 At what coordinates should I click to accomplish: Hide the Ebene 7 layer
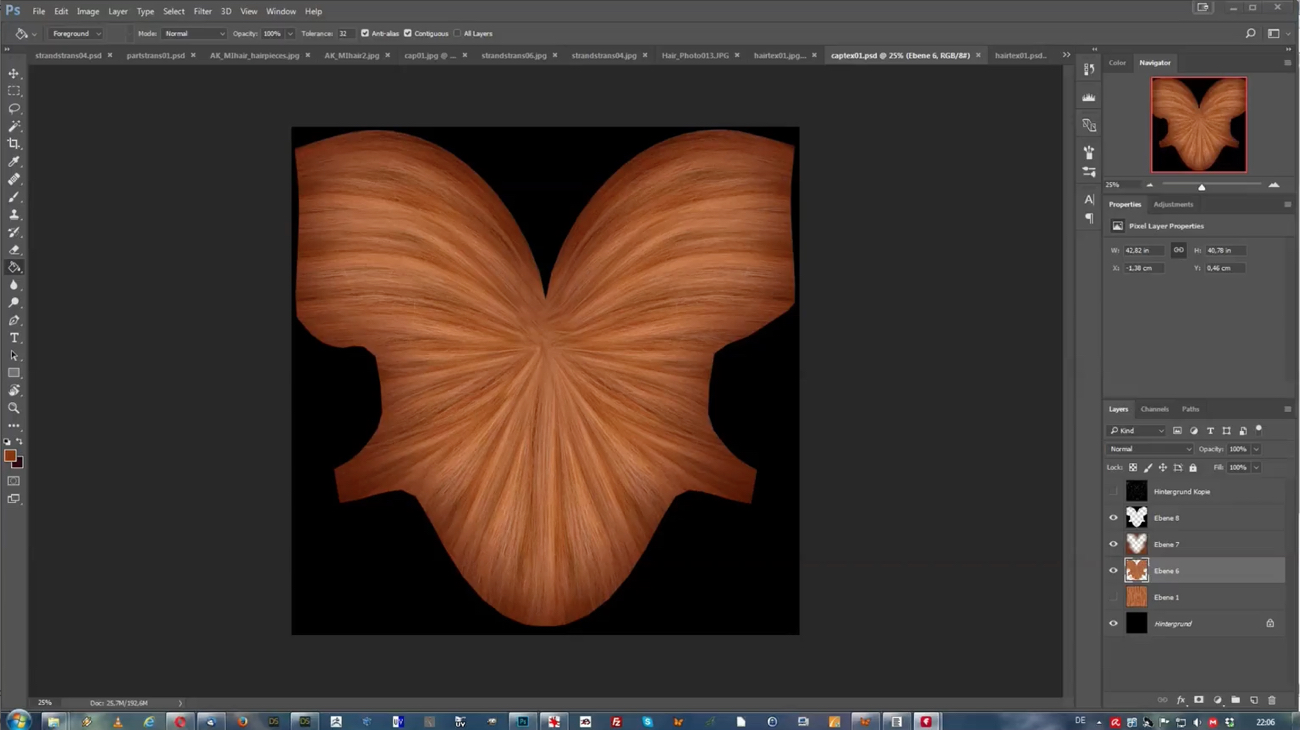(x=1113, y=543)
